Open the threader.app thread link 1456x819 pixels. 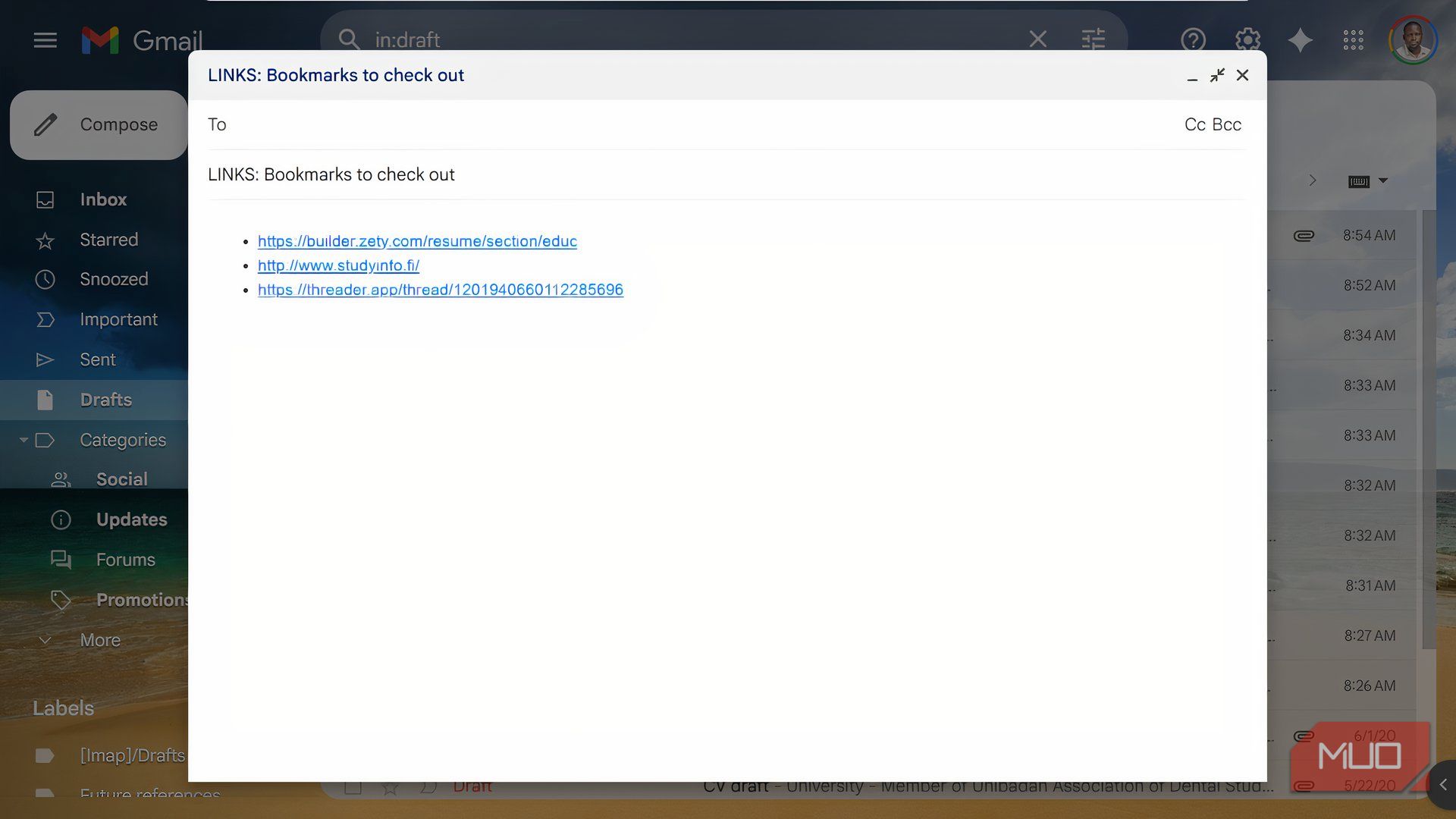pyautogui.click(x=441, y=290)
